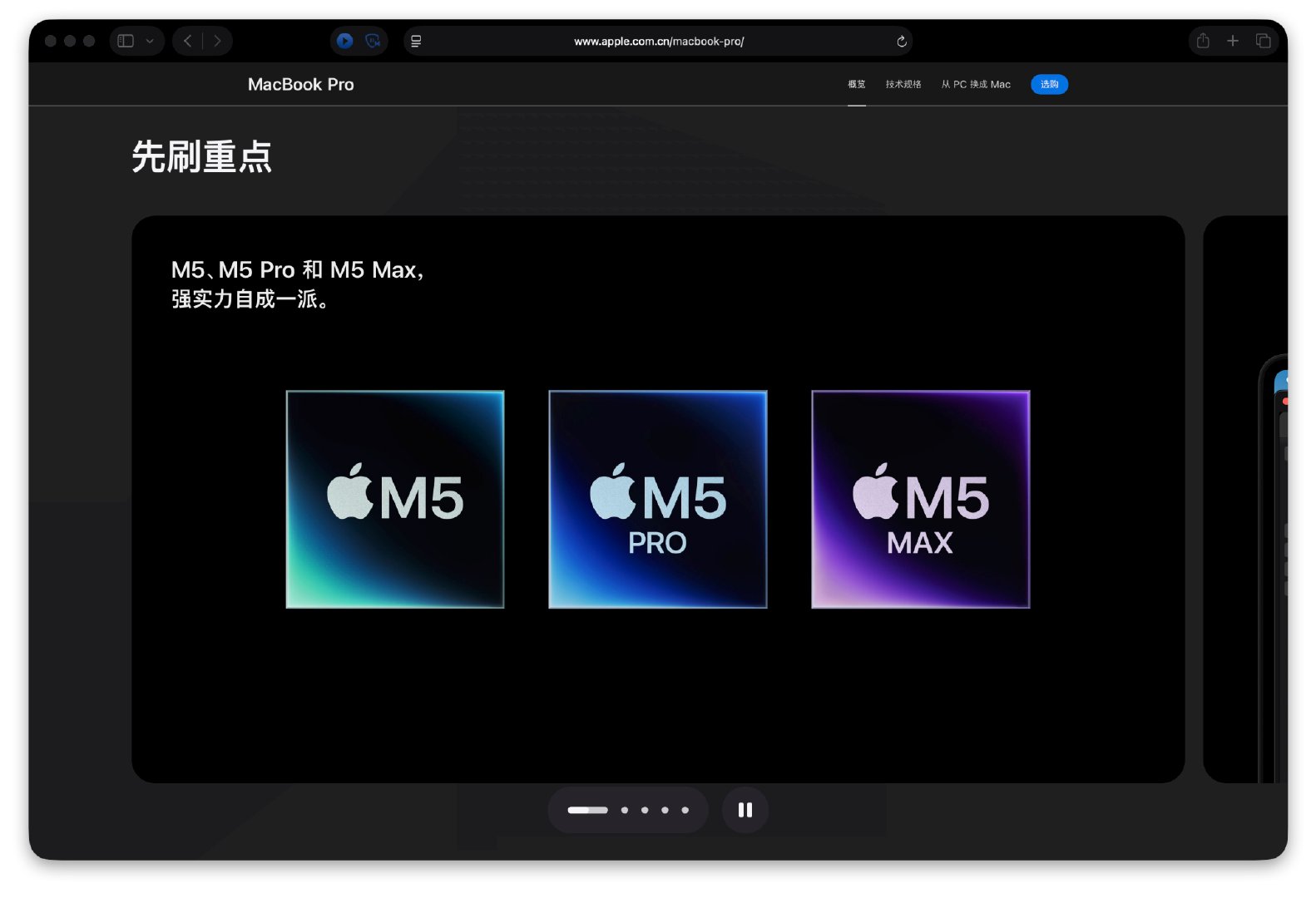This screenshot has width=1316, height=898.
Task: Open the 技术规格 tab
Action: pos(903,84)
